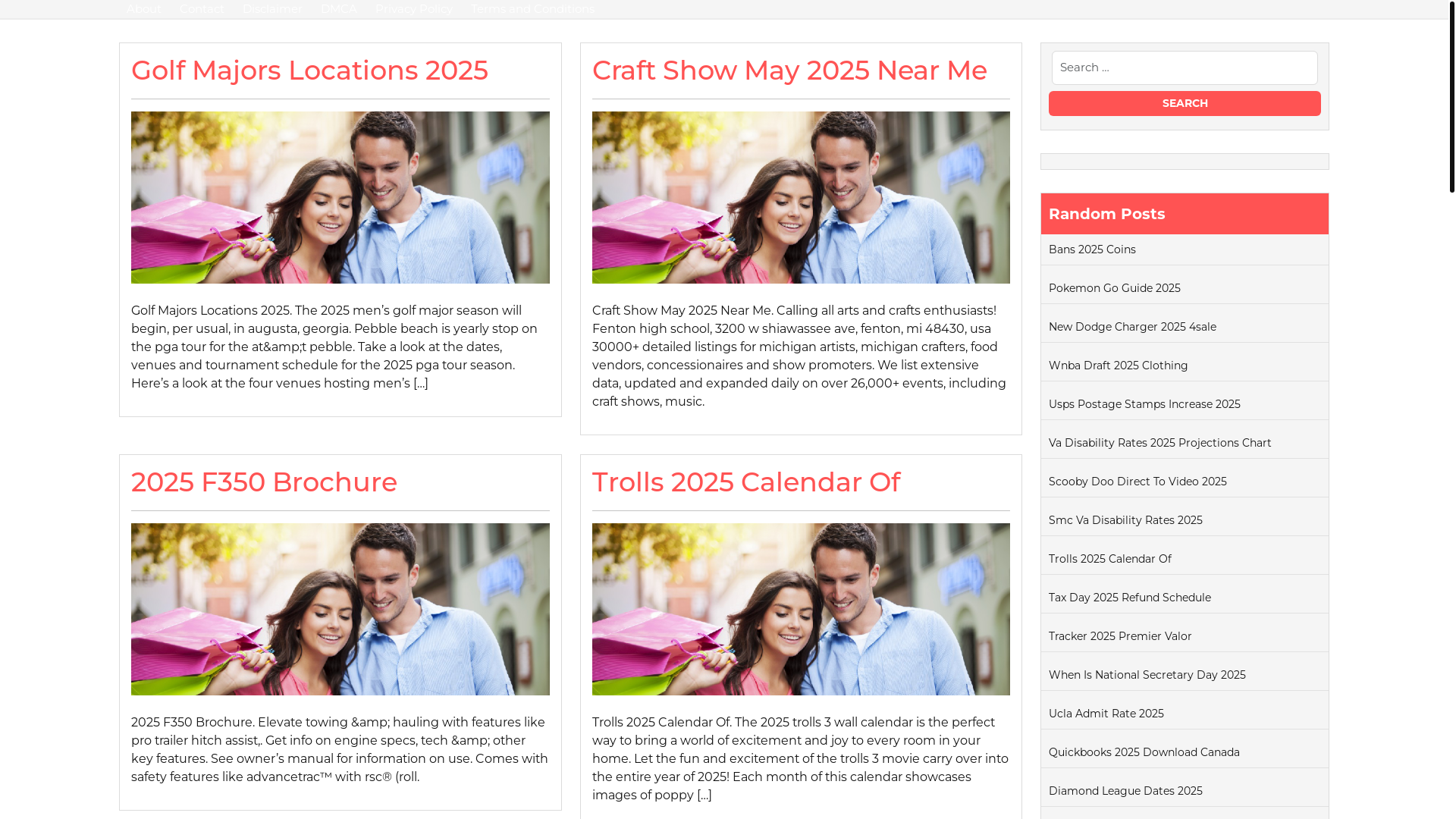This screenshot has width=1456, height=819.
Task: Click the [...] read-more after Golf Majors excerpt
Action: pos(421,384)
